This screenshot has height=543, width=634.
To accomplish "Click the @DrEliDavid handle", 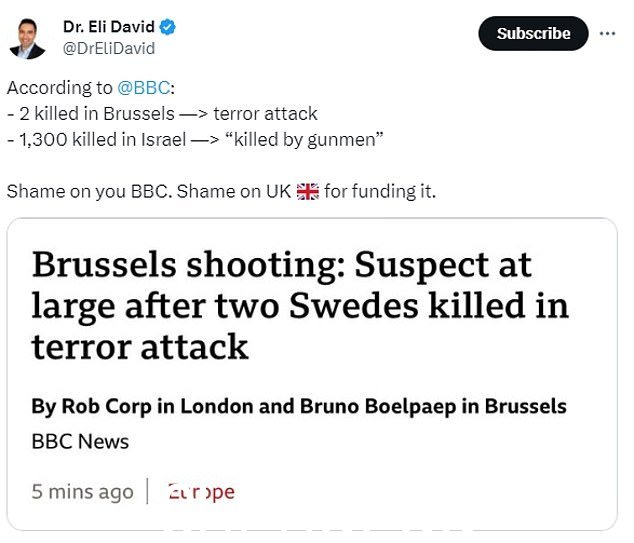I will (x=109, y=49).
